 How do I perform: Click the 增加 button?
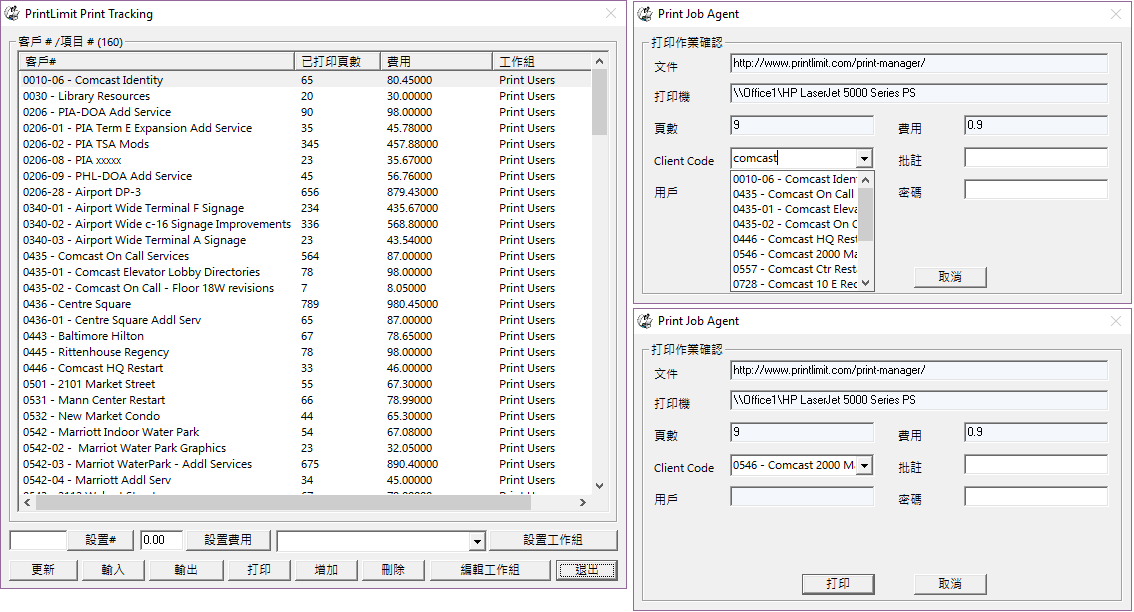[326, 570]
